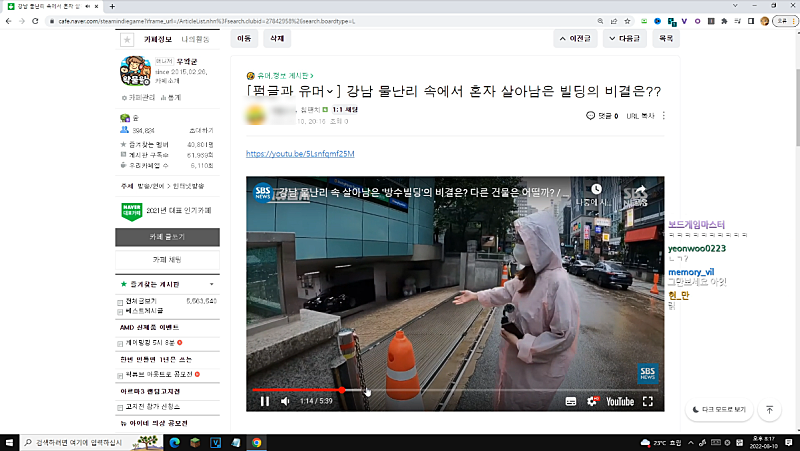Open the youtu.be video link

coord(300,154)
